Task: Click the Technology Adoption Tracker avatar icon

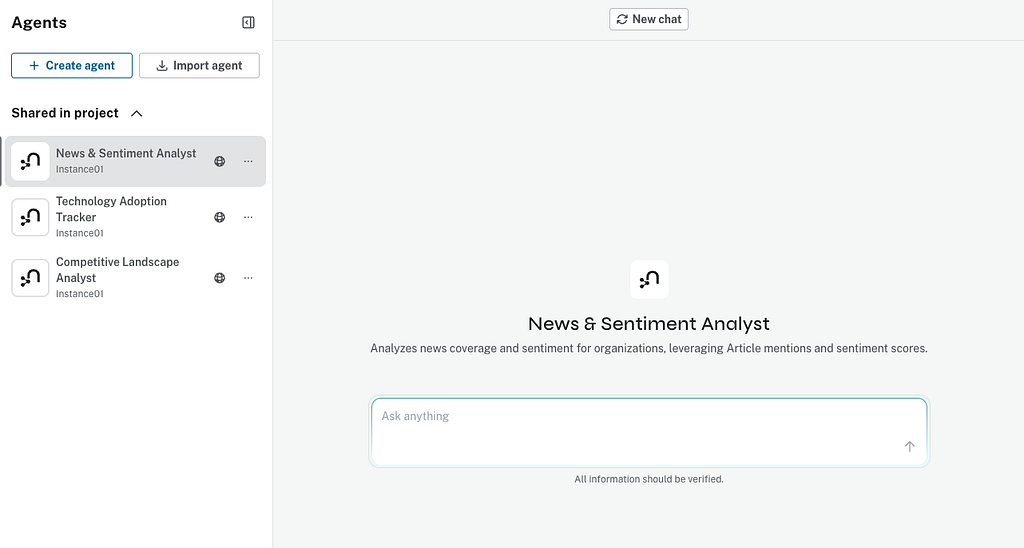Action: click(30, 217)
